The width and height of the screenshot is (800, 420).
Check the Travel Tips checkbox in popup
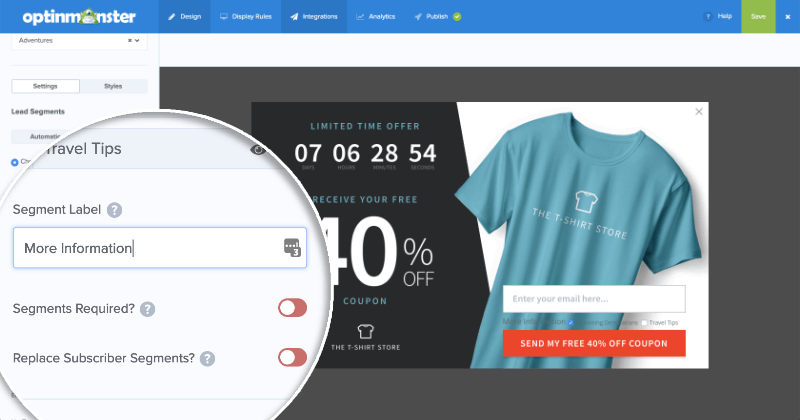(644, 323)
